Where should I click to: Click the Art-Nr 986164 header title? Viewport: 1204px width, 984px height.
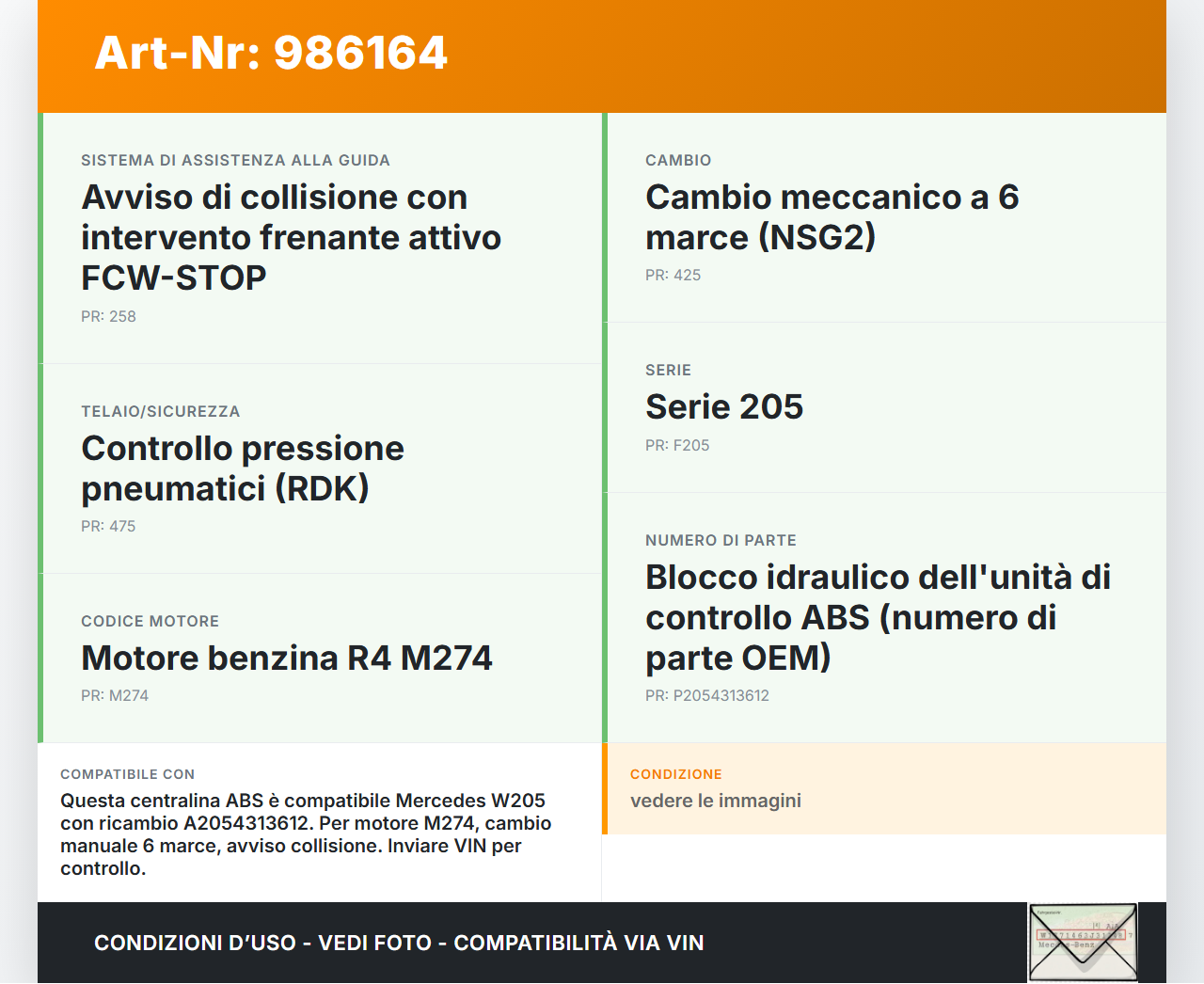click(271, 53)
